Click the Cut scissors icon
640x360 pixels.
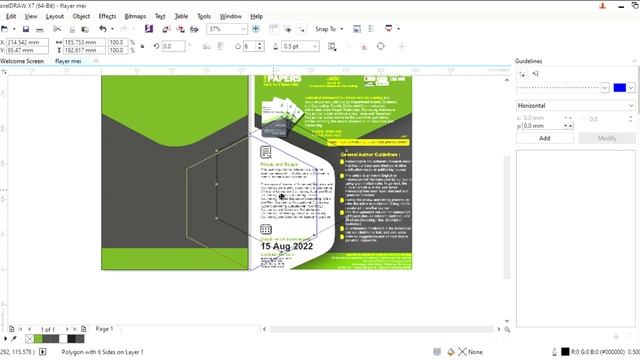click(x=57, y=29)
